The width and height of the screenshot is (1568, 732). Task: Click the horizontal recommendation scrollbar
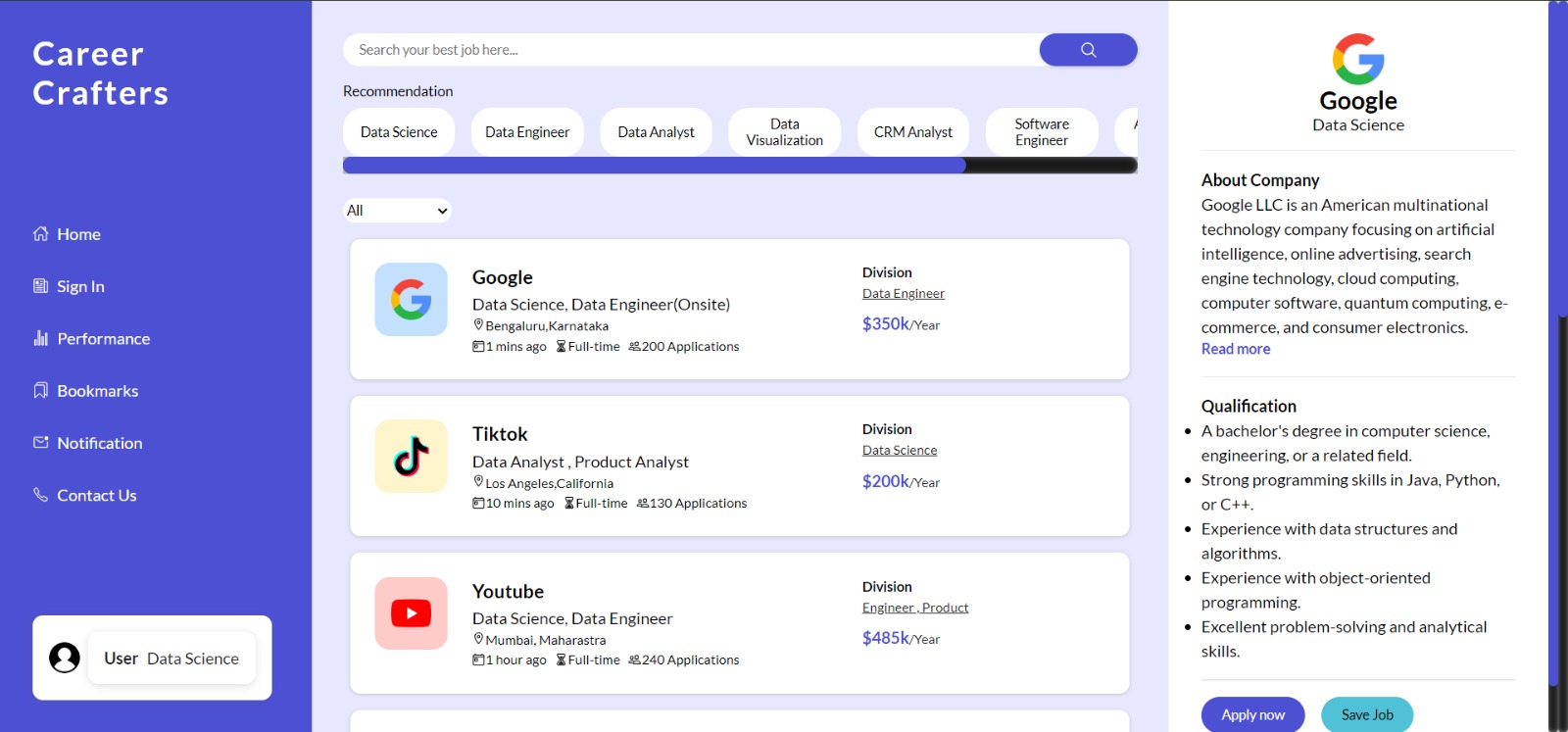tap(654, 166)
